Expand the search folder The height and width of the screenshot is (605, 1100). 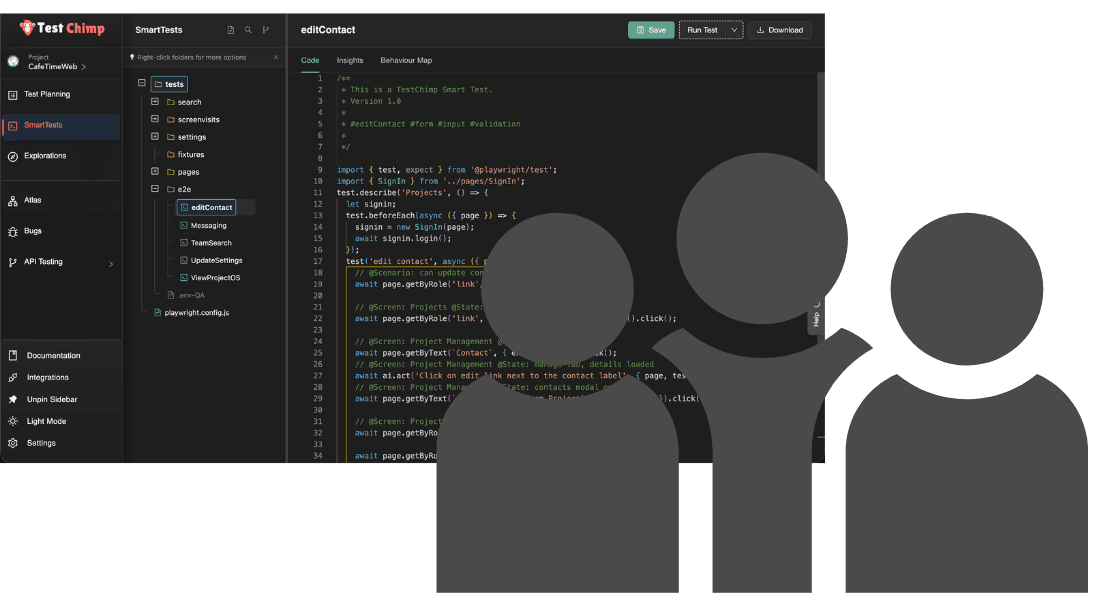[155, 102]
